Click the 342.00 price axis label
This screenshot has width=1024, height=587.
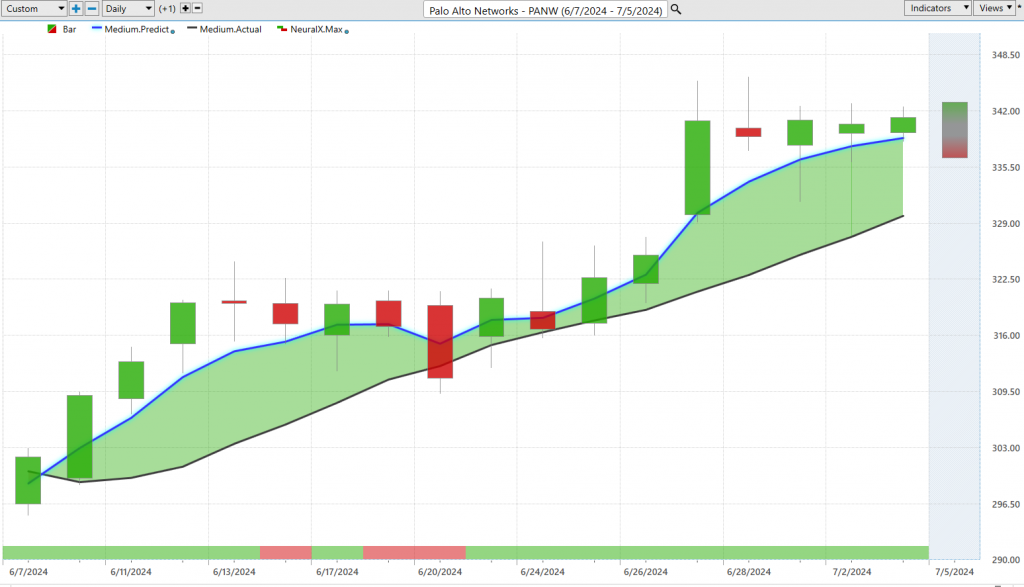point(1006,111)
